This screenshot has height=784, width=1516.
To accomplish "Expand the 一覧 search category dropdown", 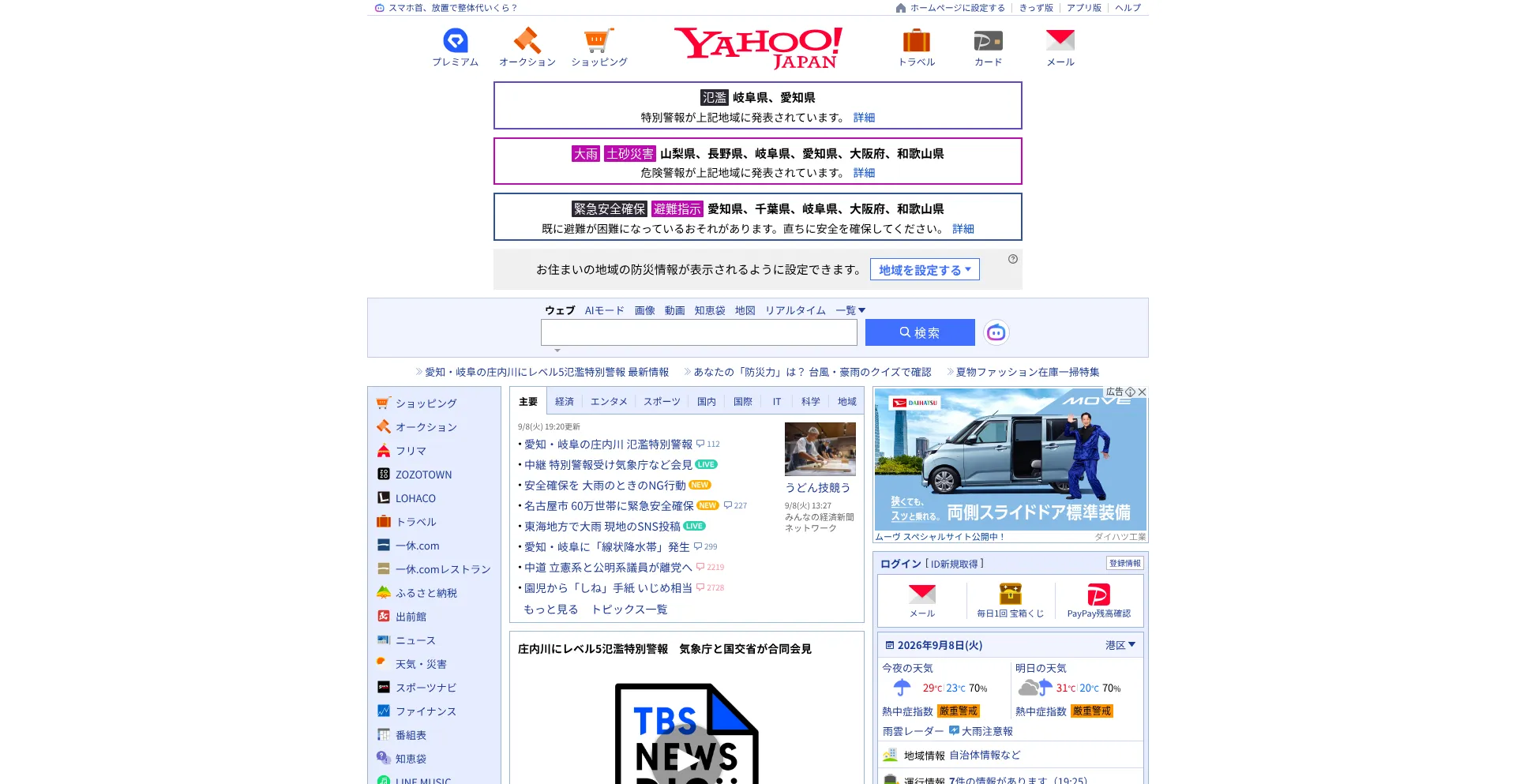I will 850,310.
